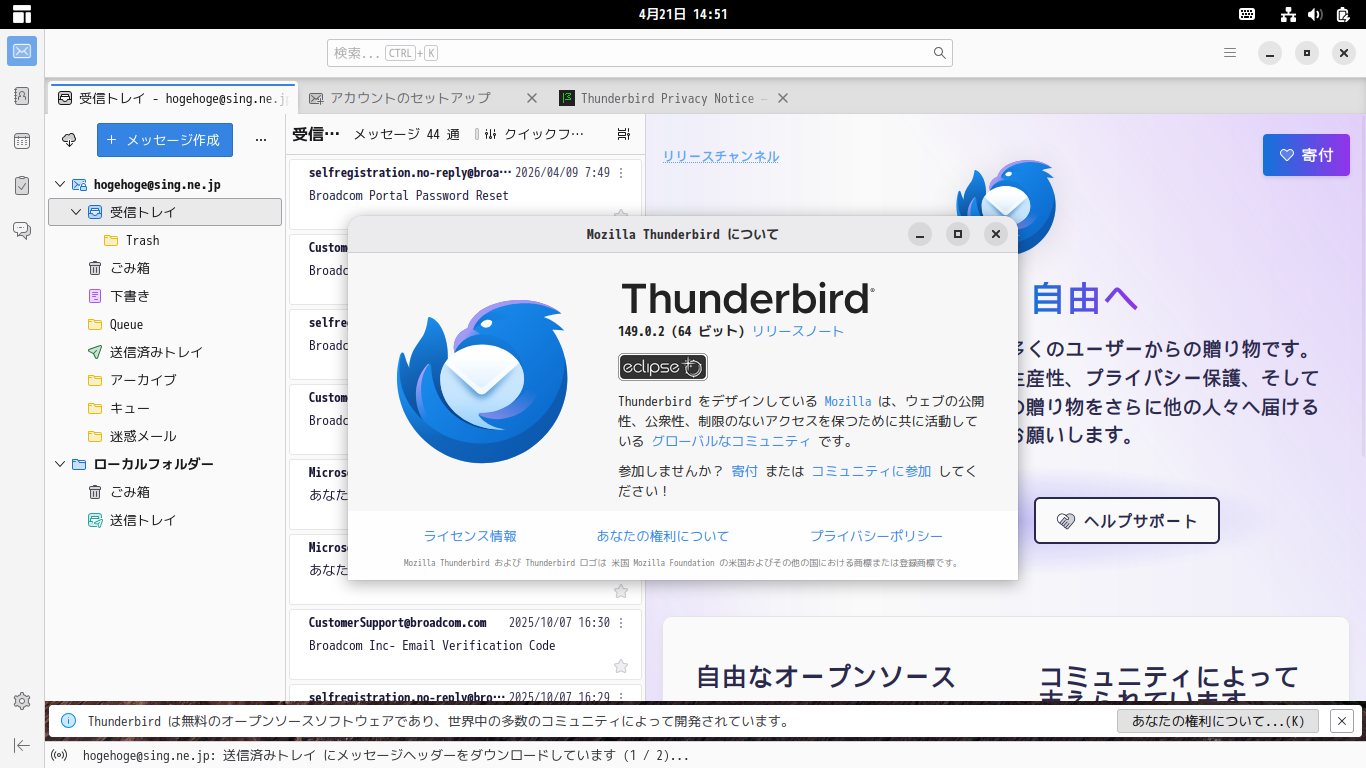The image size is (1366, 768).
Task: Open the グローバルなコミュニティ link
Action: [731, 441]
